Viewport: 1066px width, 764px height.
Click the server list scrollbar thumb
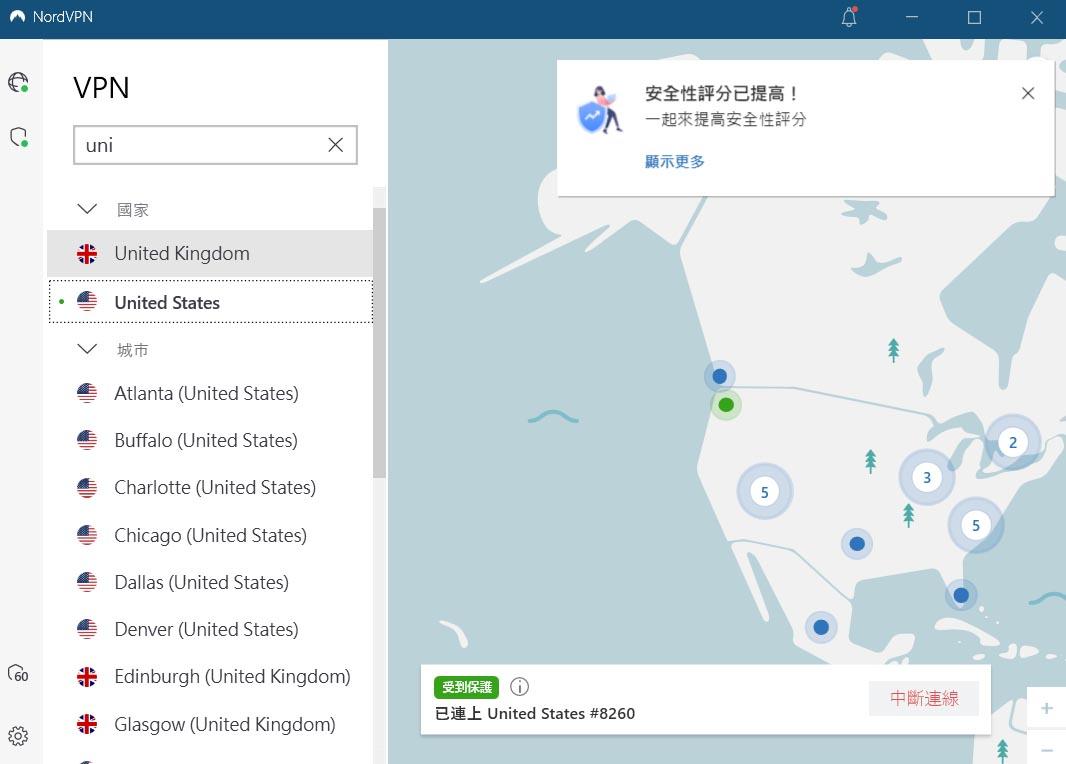pyautogui.click(x=379, y=342)
